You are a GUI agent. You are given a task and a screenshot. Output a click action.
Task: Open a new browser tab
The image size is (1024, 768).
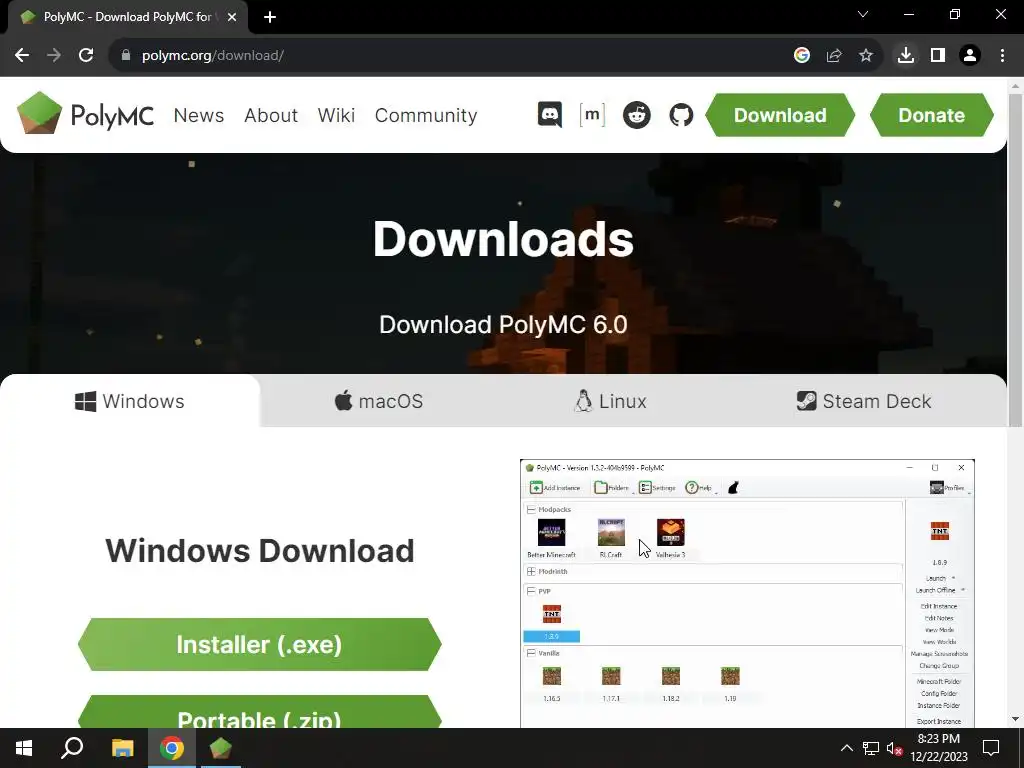point(270,17)
